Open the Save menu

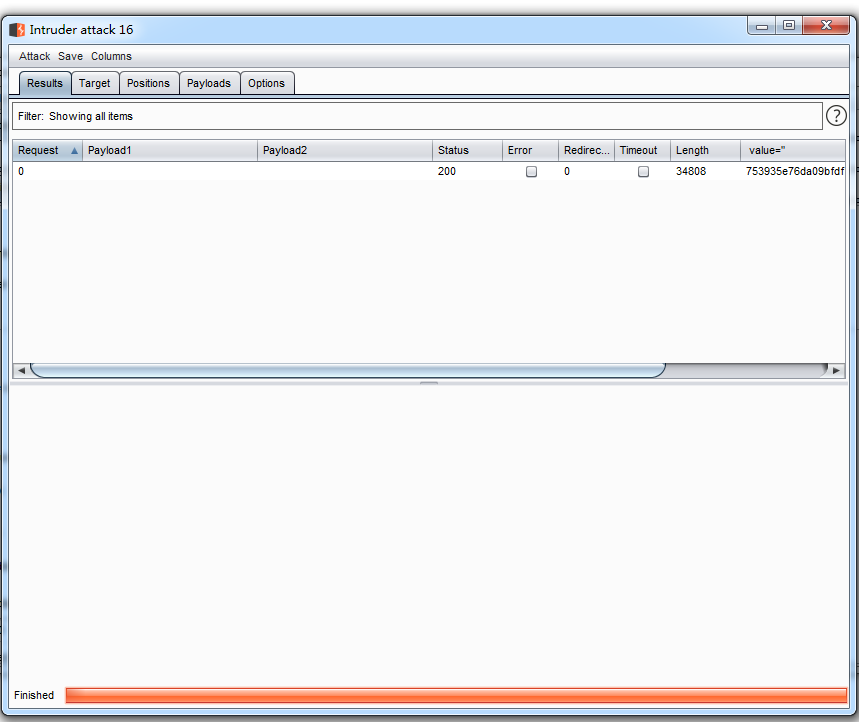71,56
